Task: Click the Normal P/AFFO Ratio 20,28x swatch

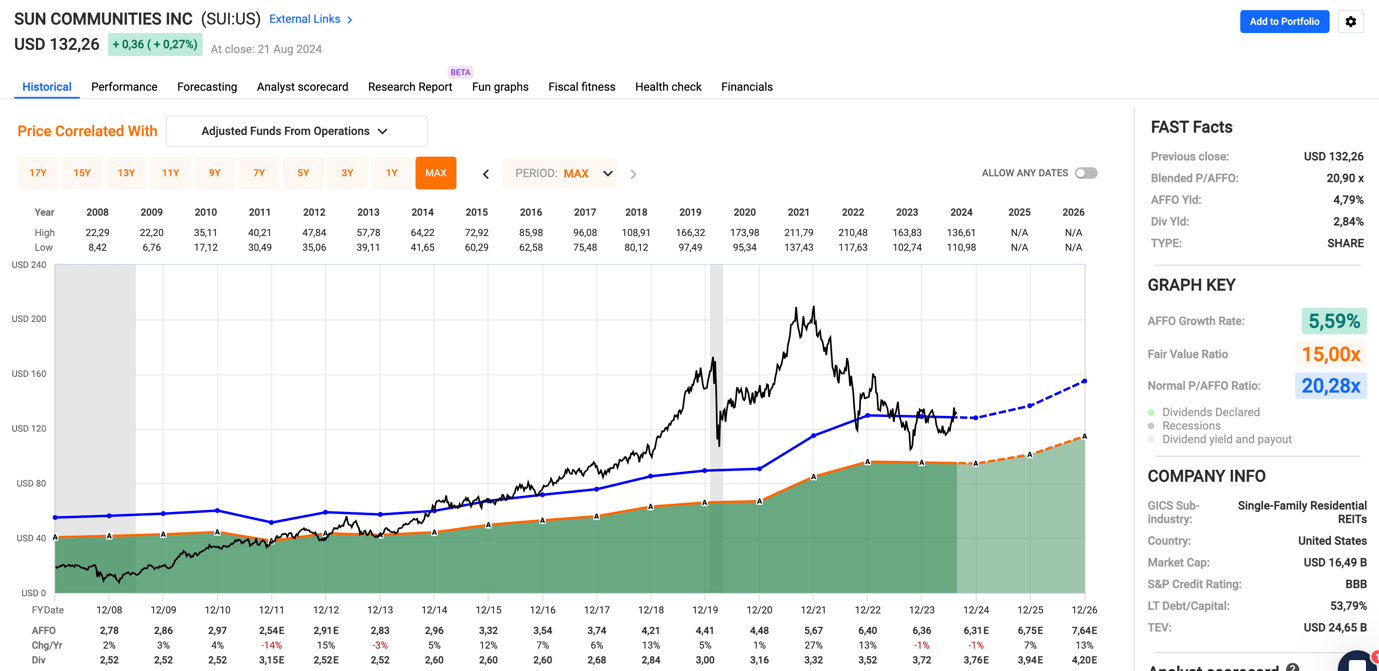Action: [1330, 386]
